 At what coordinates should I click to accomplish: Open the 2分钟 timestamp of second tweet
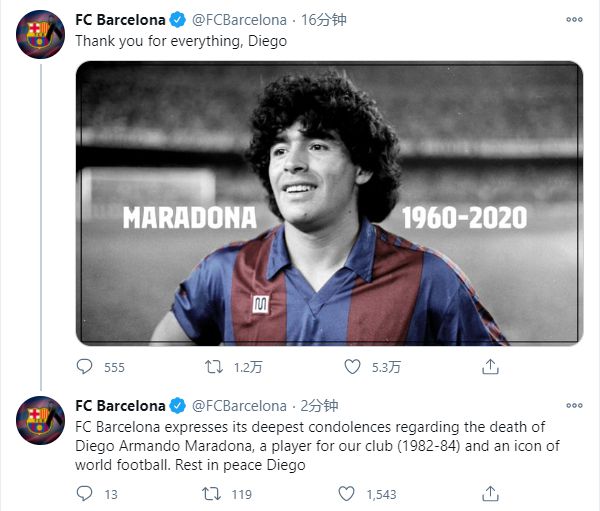[320, 406]
